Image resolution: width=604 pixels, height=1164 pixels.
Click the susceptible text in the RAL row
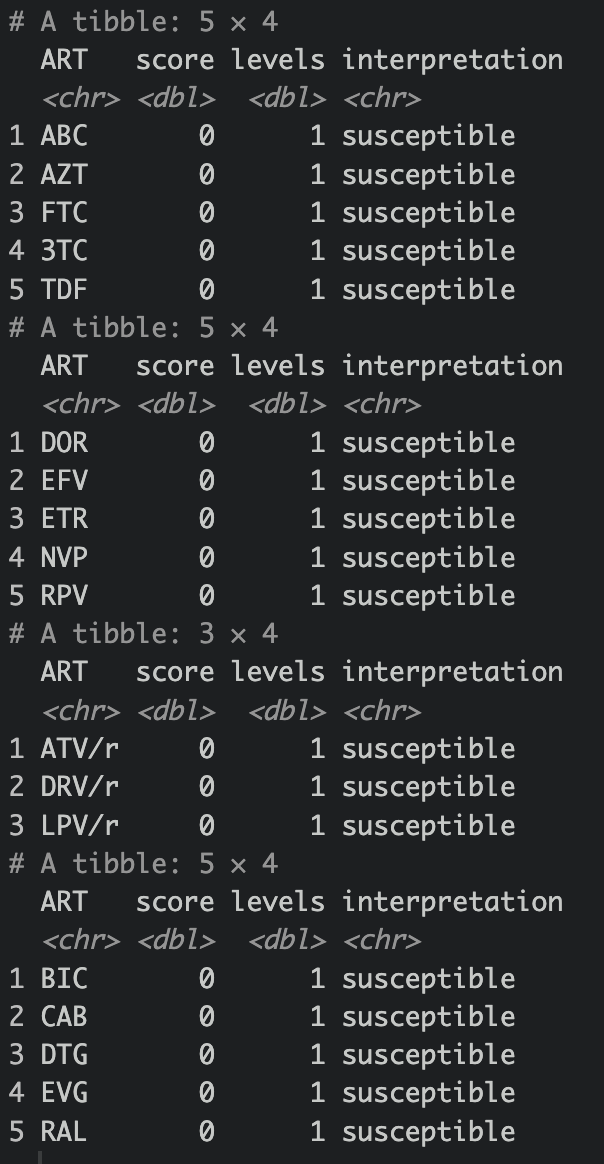click(428, 1132)
